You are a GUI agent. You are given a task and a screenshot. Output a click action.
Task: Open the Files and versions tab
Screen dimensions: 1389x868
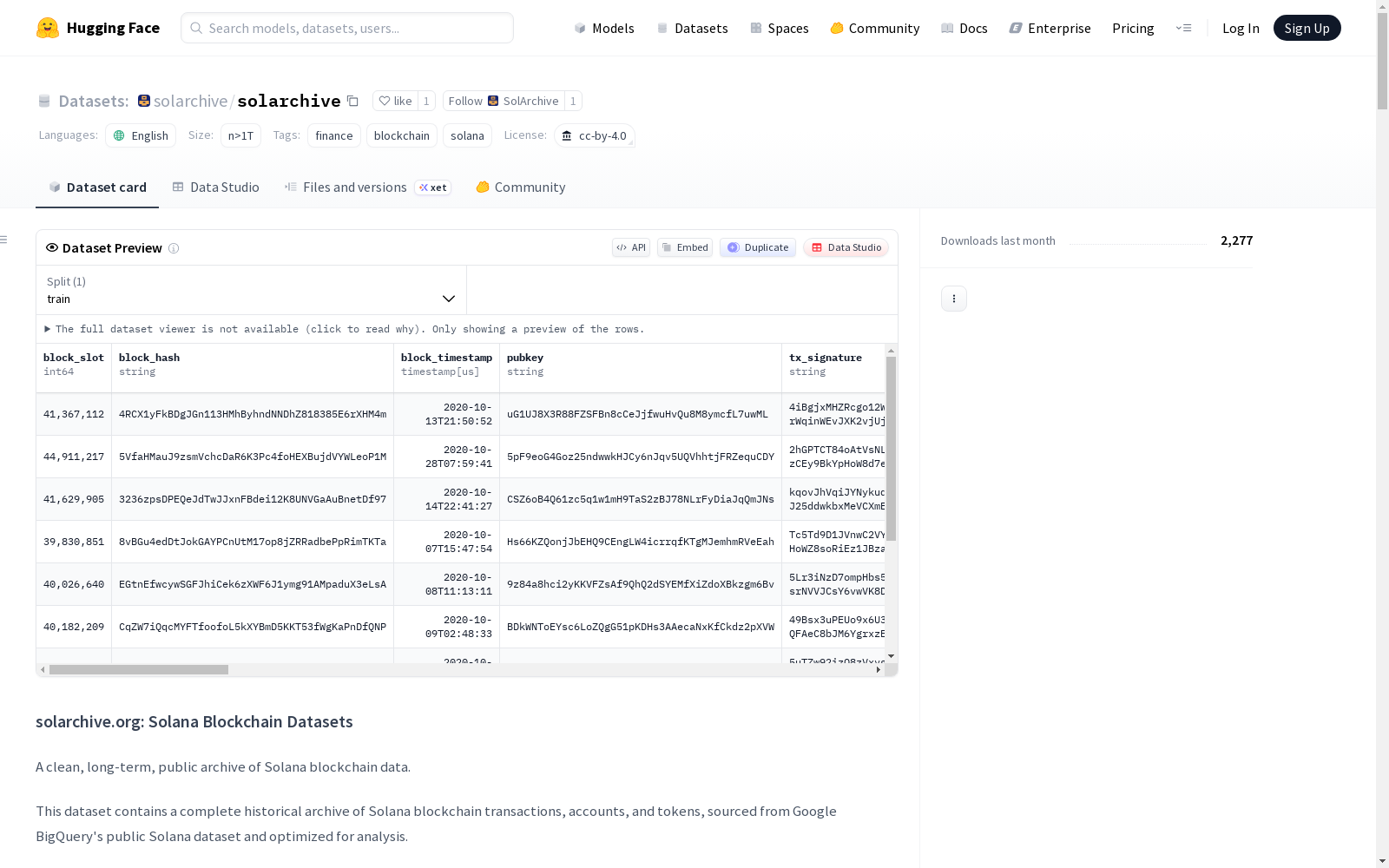(368, 187)
